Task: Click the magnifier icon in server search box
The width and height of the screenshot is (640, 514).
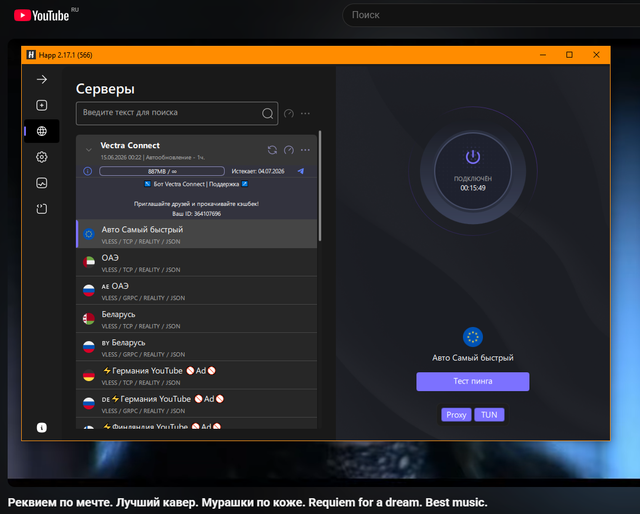Action: 267,113
